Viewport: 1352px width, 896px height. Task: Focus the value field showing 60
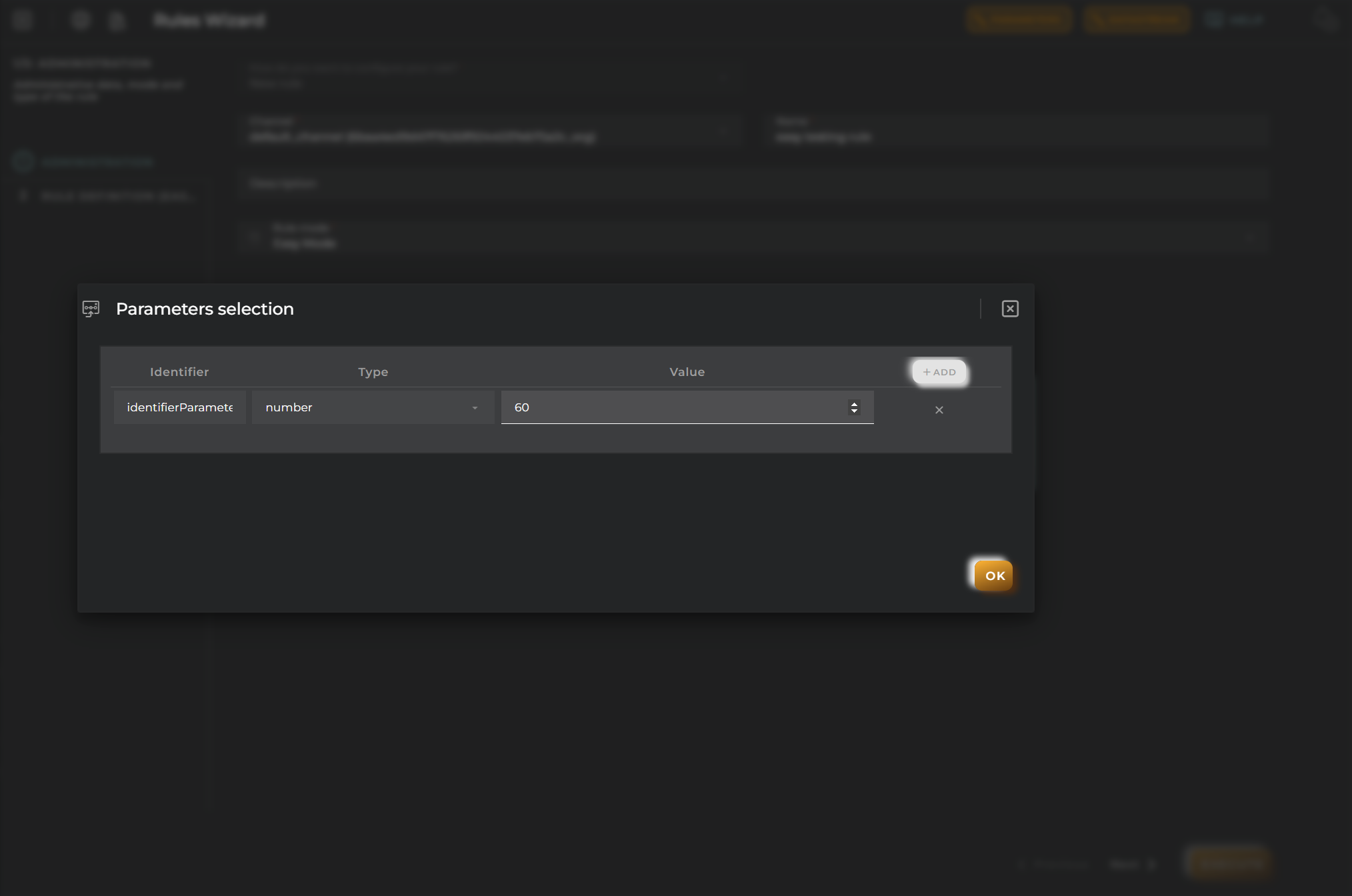687,407
